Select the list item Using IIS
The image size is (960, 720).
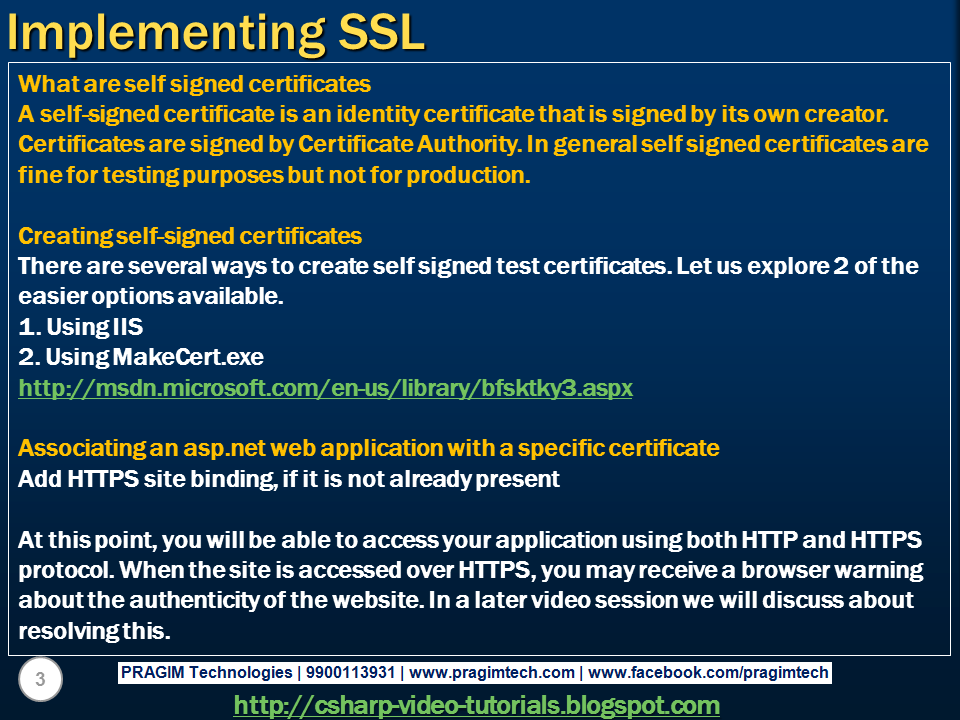tap(80, 326)
